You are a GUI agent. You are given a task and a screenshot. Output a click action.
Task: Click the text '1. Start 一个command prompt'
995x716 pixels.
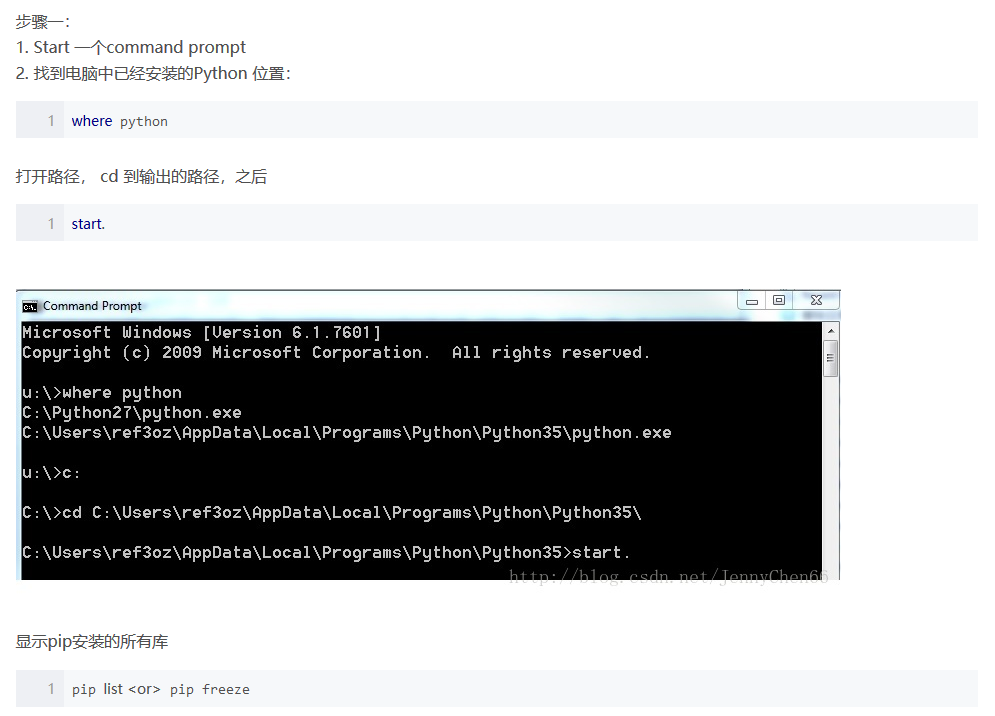pos(131,48)
